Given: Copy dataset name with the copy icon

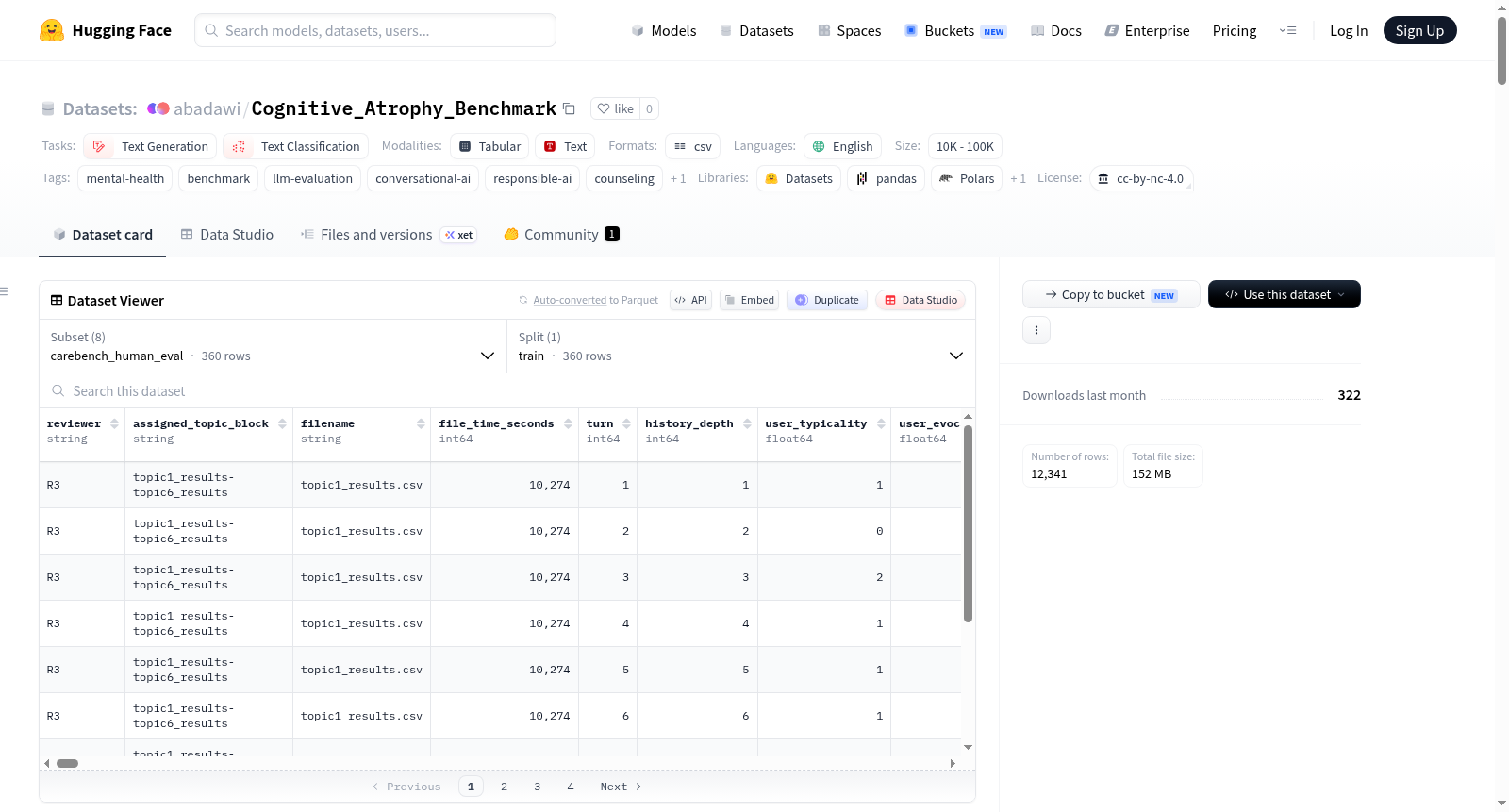Looking at the screenshot, I should click(569, 108).
